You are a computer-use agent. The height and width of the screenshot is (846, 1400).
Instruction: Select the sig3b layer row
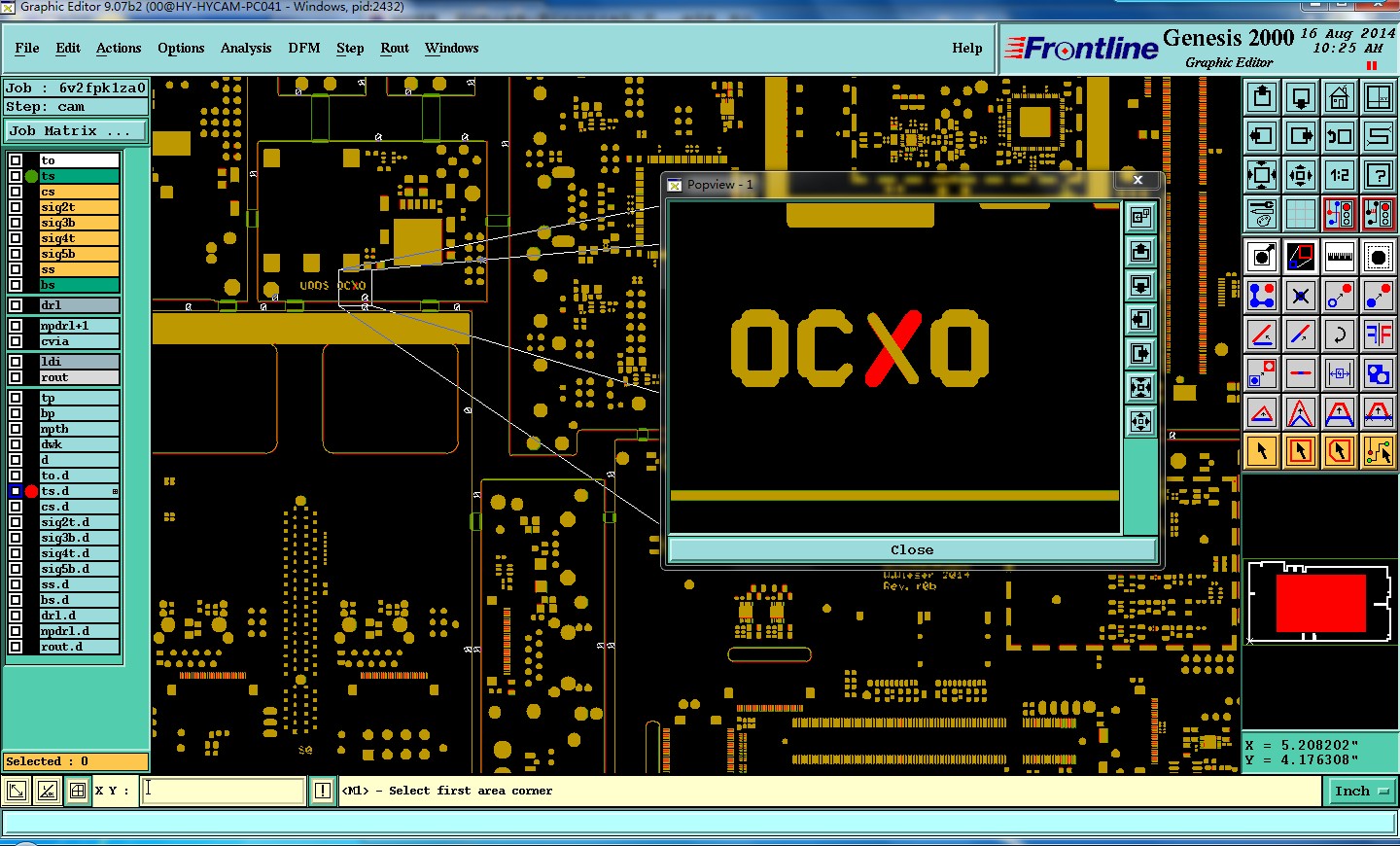[79, 223]
